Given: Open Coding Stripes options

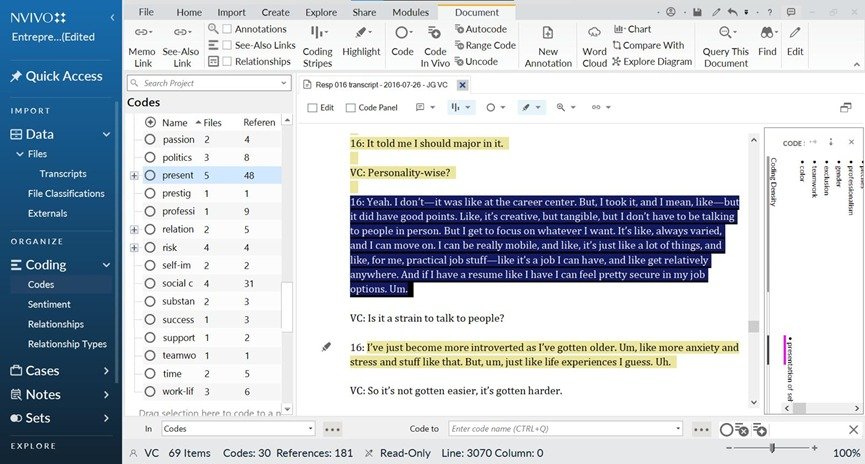Looking at the screenshot, I should point(317,46).
